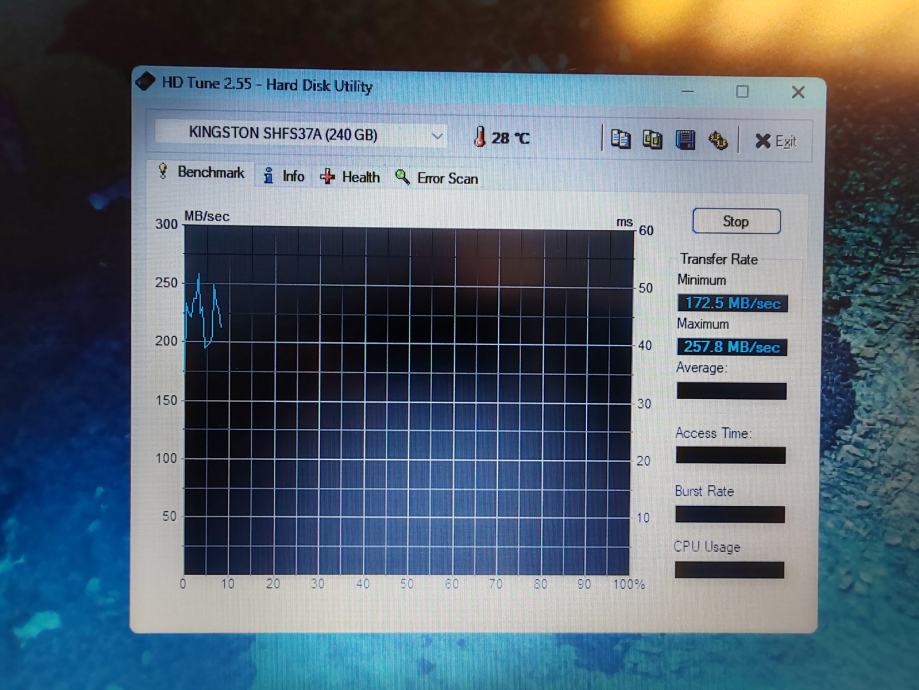Open the Health tab

(x=350, y=177)
